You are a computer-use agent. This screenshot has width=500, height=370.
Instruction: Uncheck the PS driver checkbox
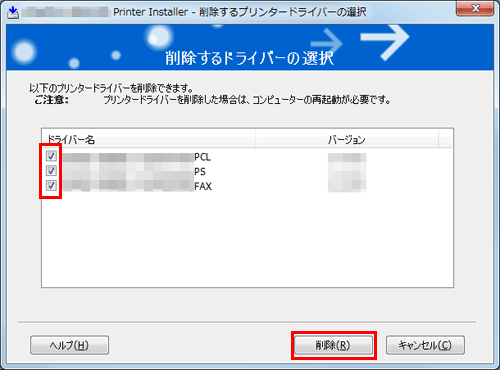(x=51, y=171)
